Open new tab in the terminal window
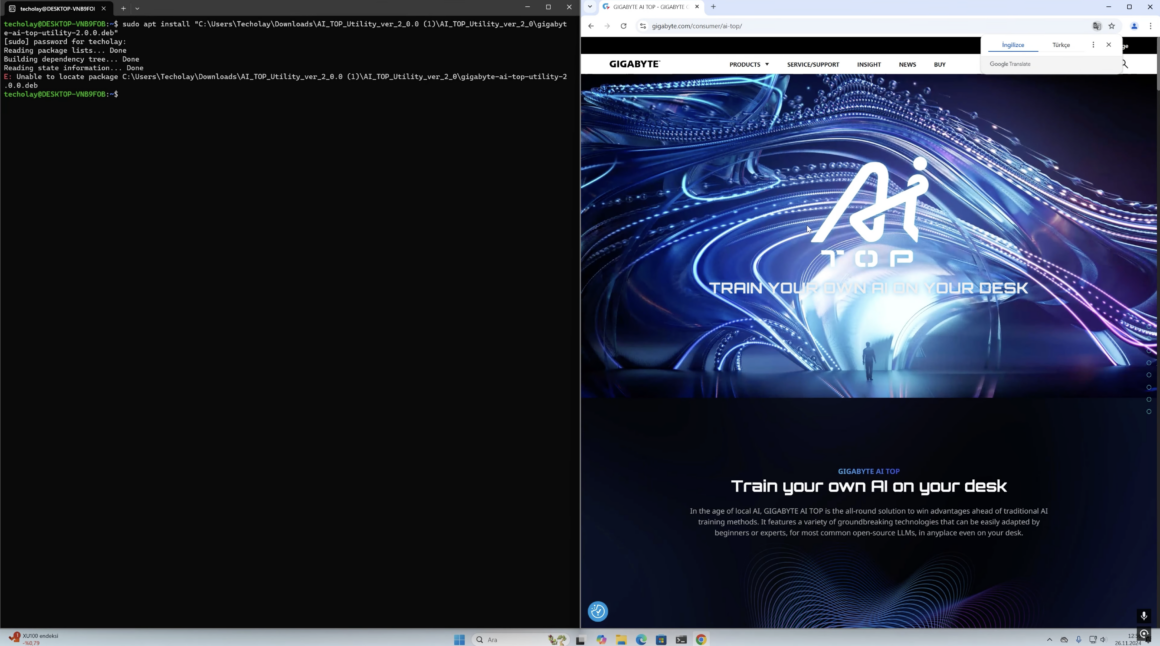This screenshot has height=646, width=1160. [x=123, y=8]
